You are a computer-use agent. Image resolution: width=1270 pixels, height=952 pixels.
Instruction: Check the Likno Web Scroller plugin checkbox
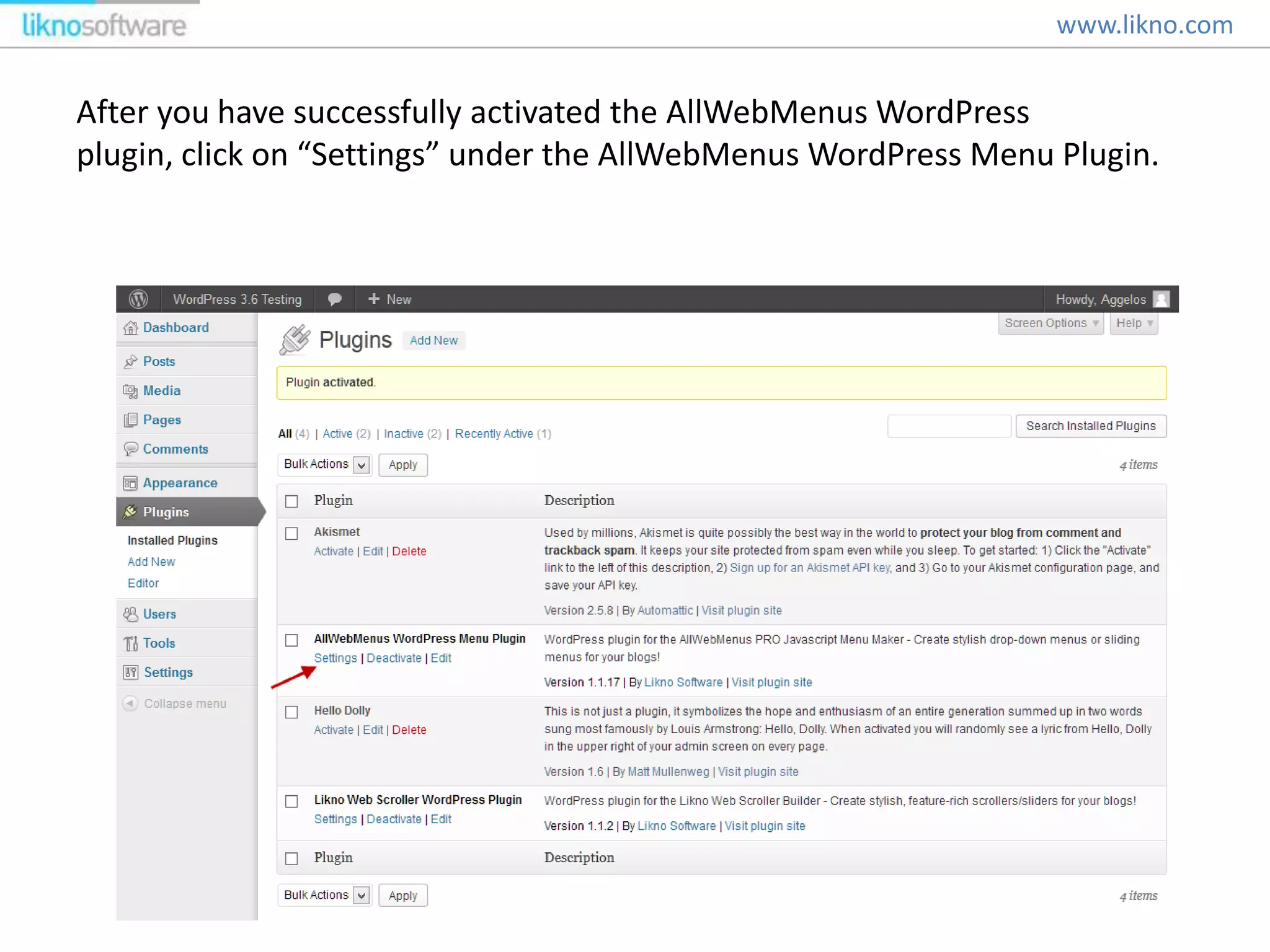tap(291, 801)
